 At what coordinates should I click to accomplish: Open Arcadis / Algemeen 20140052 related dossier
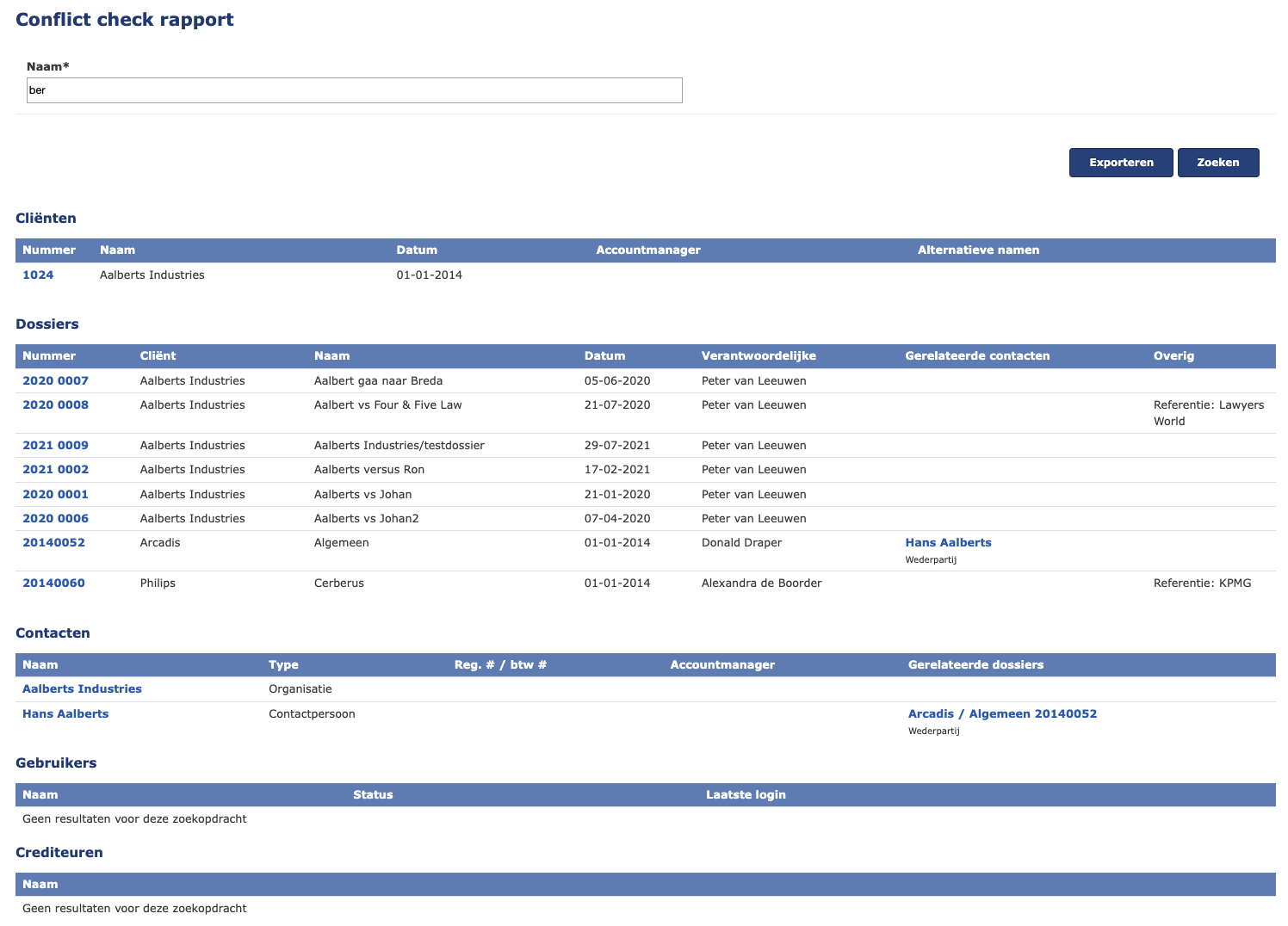coord(1002,714)
